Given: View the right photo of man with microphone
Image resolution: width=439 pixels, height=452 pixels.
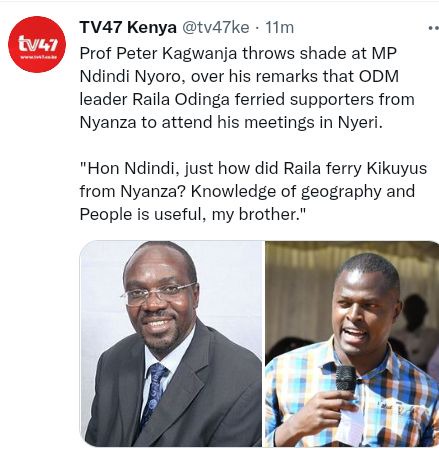Looking at the screenshot, I should 352,343.
